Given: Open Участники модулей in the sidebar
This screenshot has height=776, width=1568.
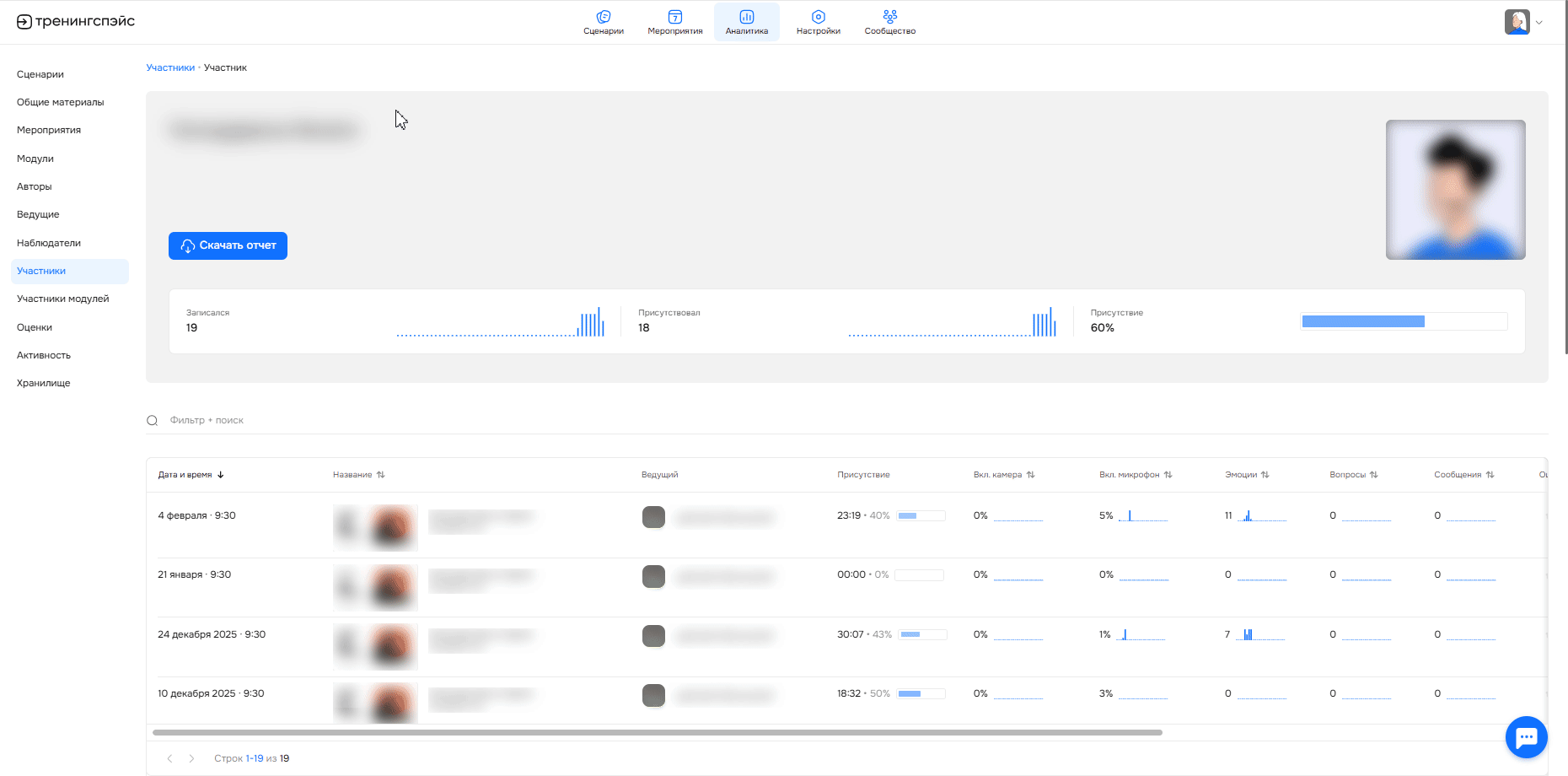Looking at the screenshot, I should (63, 299).
